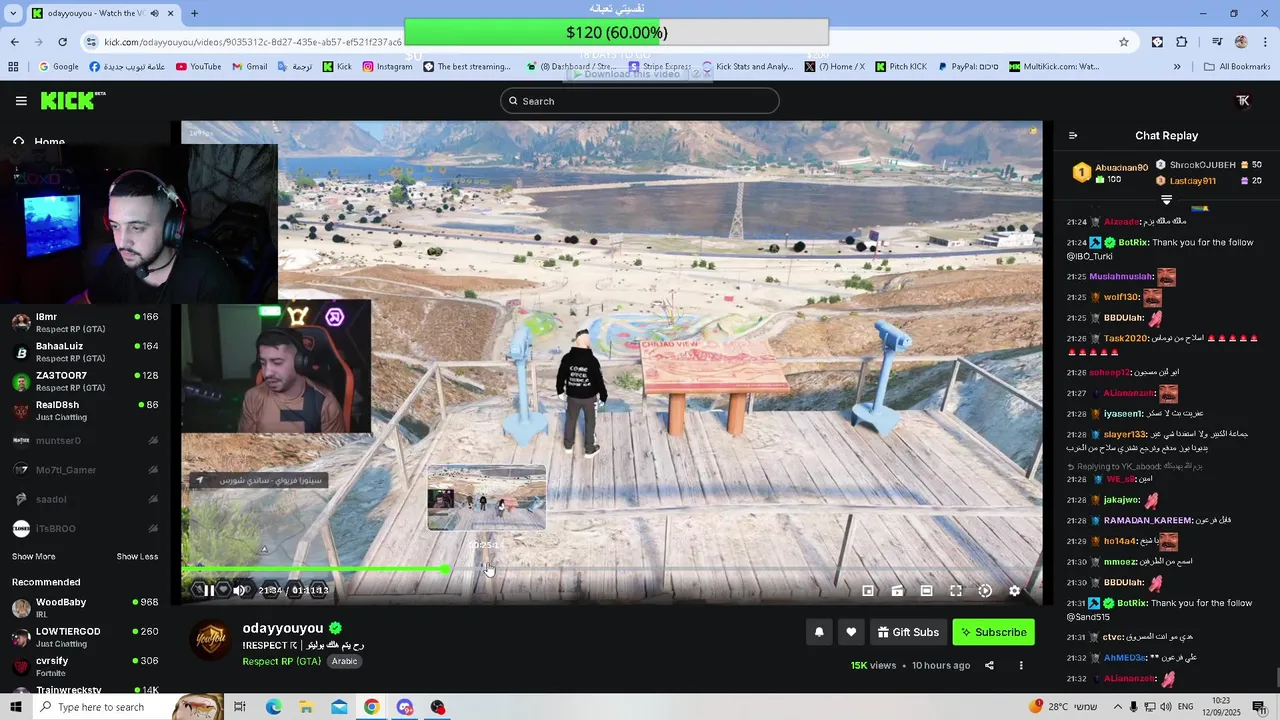Share the video via share icon
The image size is (1280, 720).
989,666
